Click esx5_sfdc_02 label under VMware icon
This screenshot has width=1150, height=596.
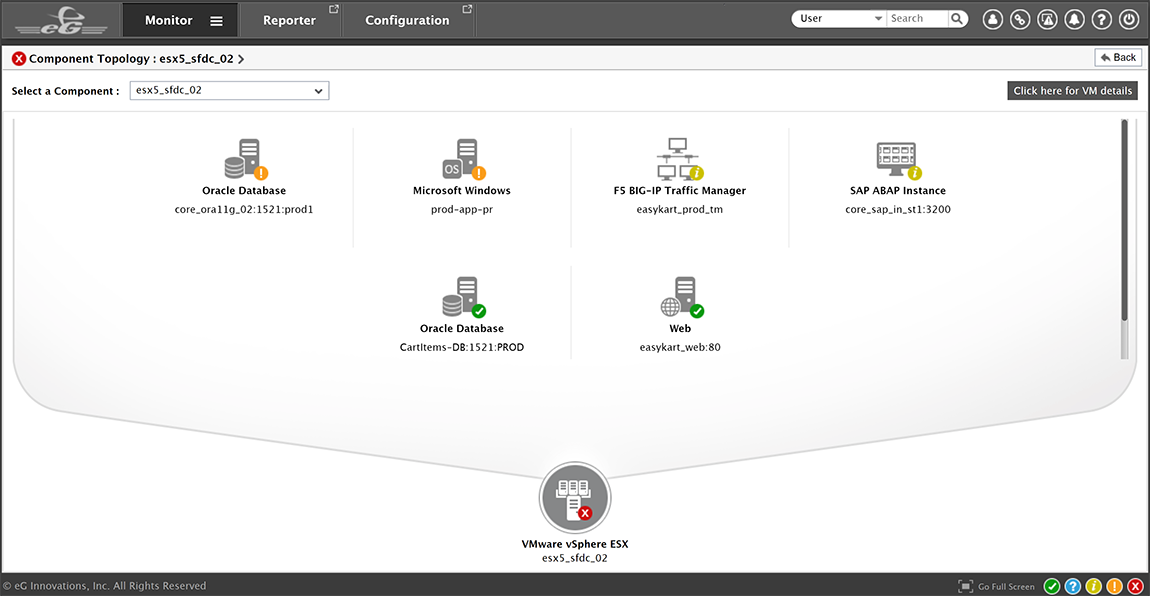point(575,558)
